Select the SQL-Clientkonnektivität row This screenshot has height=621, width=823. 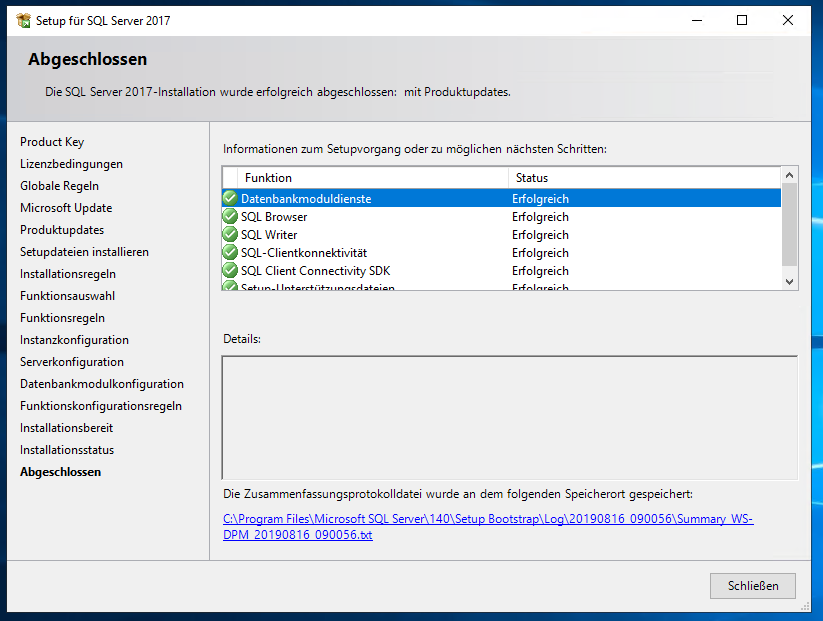(x=502, y=252)
